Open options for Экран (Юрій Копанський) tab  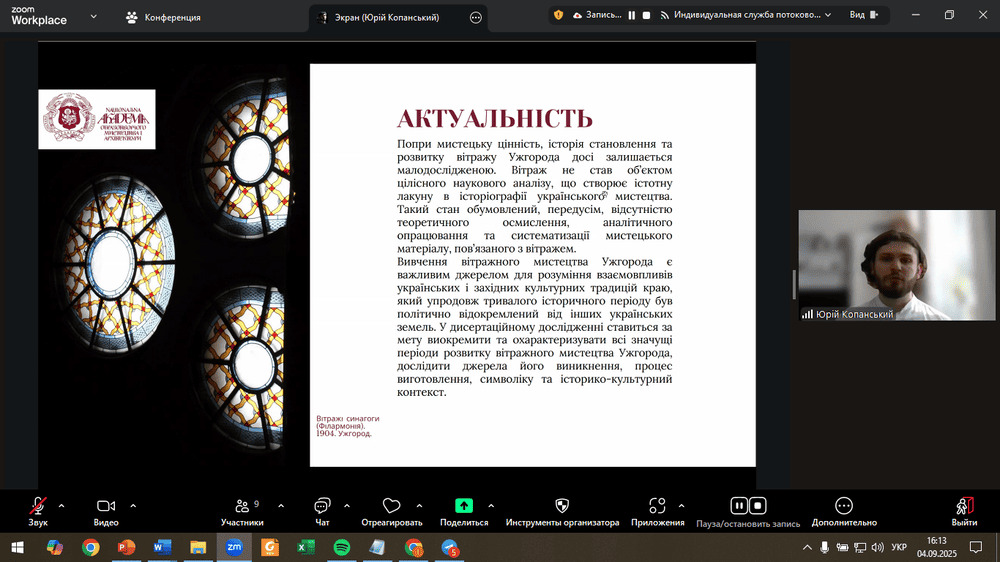click(475, 17)
